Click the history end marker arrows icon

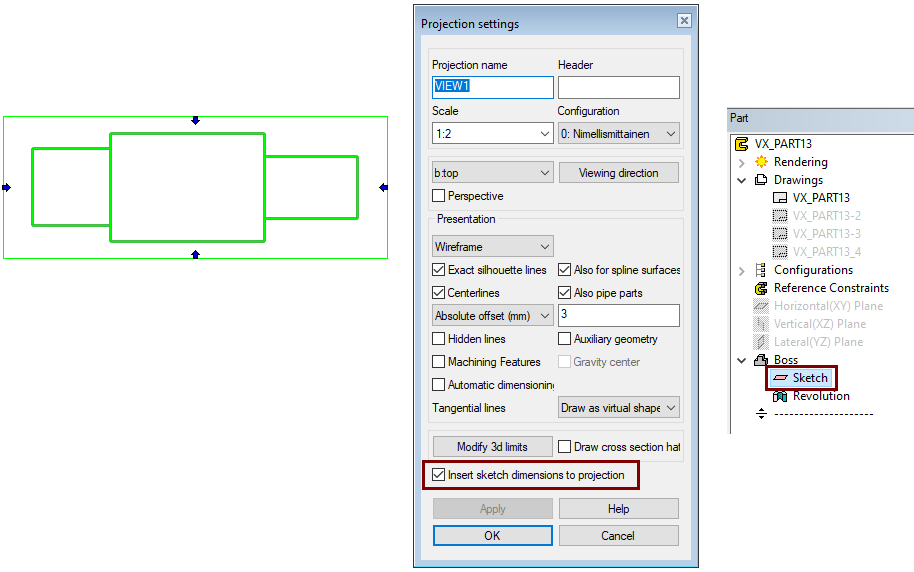pos(761,414)
